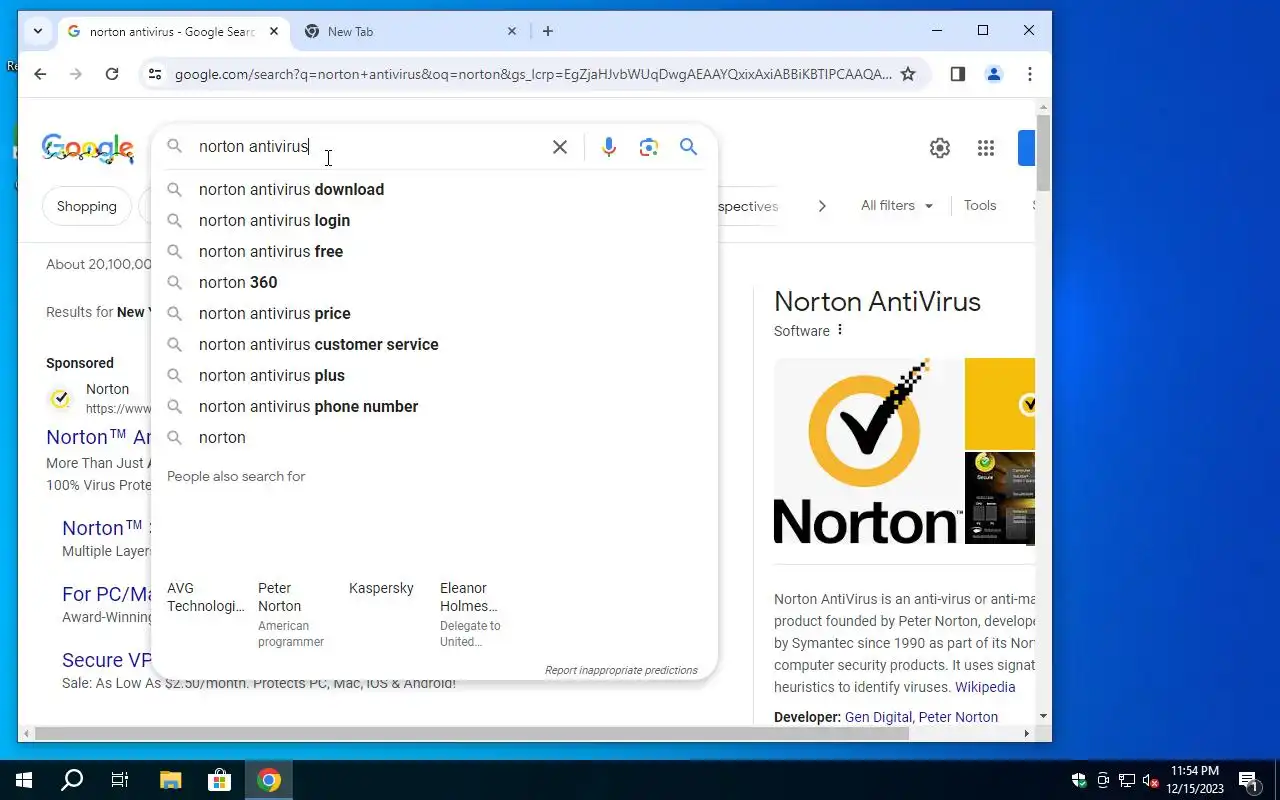Screen dimensions: 1280x800
Task: Click the Windows Security tray icon
Action: click(x=1079, y=780)
